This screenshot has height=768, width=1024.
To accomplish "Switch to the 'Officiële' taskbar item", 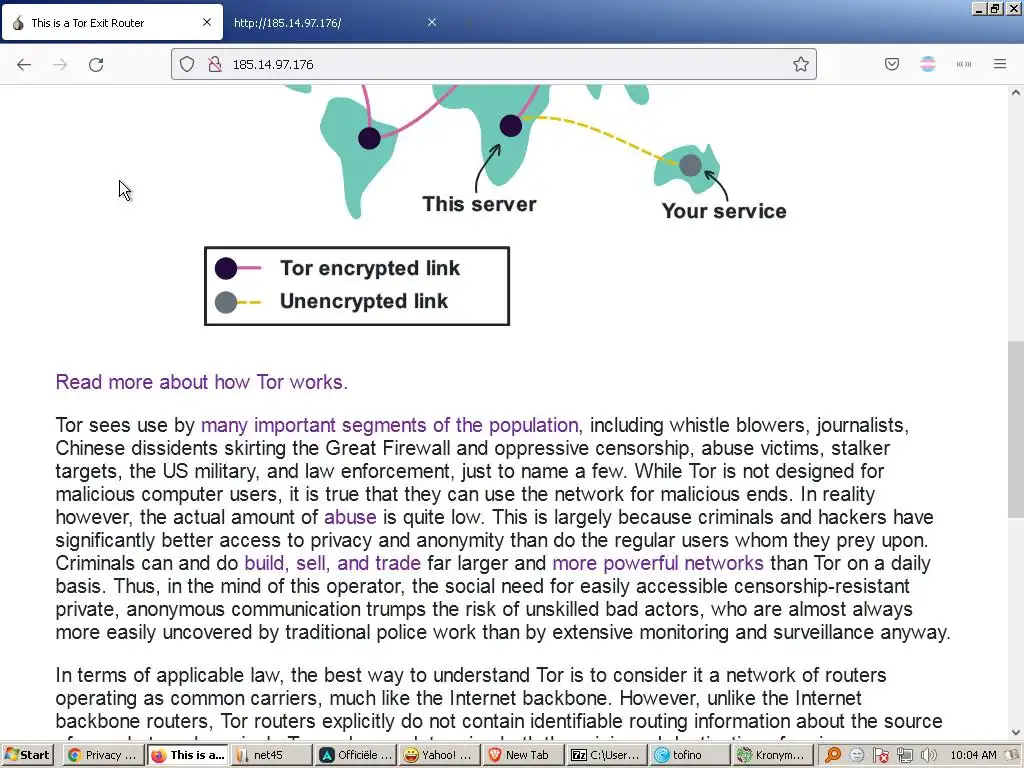I will tap(356, 755).
